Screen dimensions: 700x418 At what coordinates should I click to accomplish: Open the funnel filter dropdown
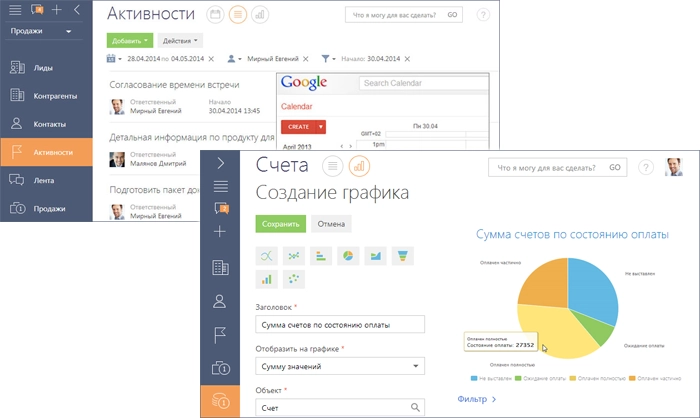coord(328,59)
